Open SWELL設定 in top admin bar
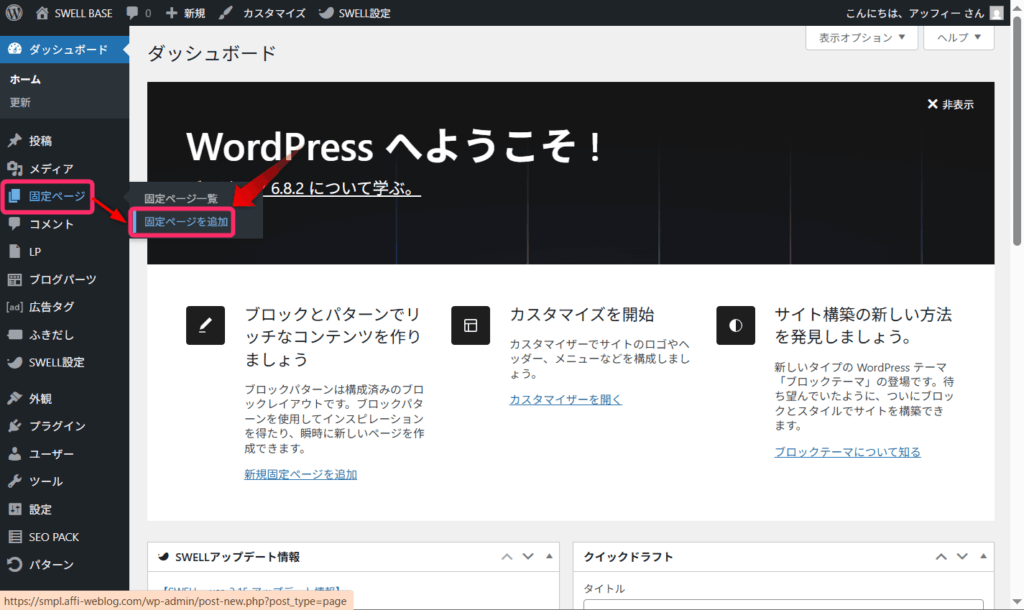Screen dimensions: 1024x610 coord(354,12)
